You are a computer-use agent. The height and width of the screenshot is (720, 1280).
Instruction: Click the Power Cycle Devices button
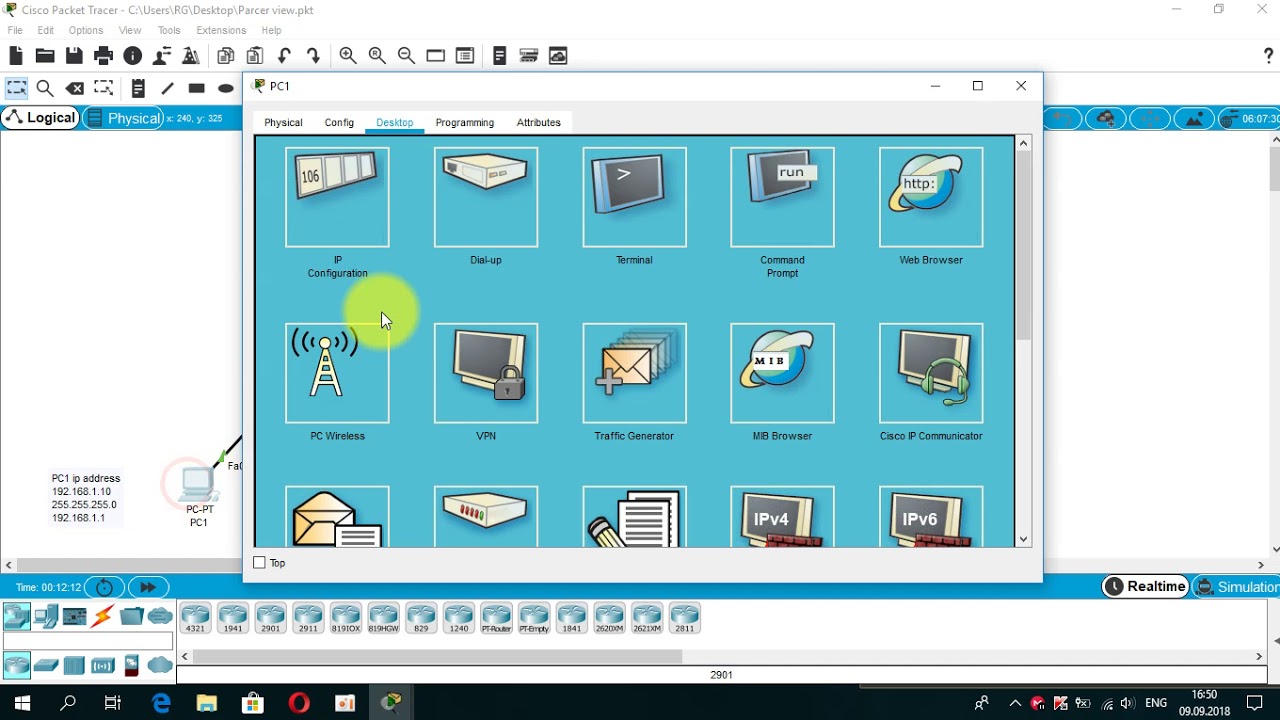tap(104, 587)
